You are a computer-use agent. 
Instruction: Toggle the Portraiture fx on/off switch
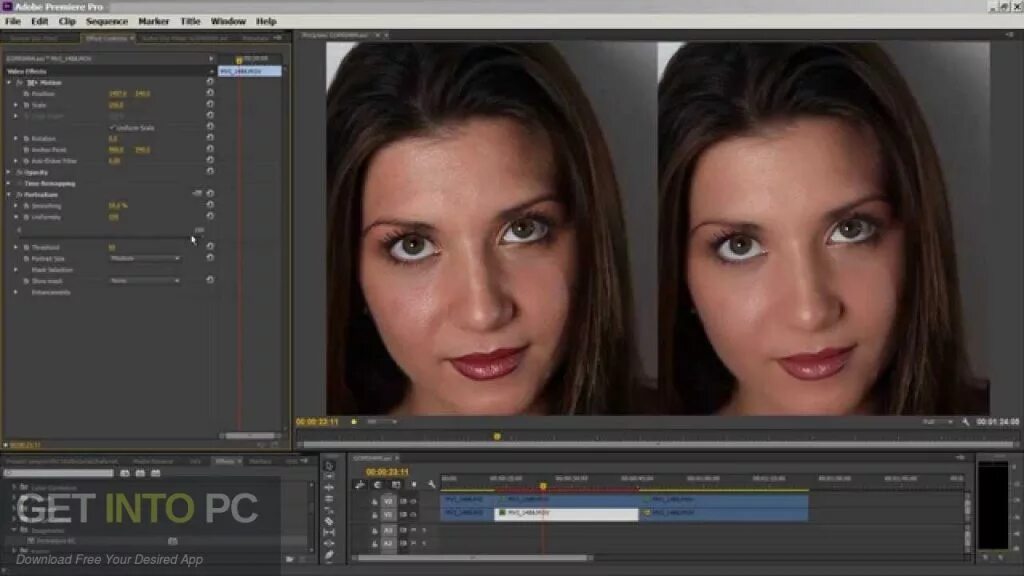tap(19, 195)
